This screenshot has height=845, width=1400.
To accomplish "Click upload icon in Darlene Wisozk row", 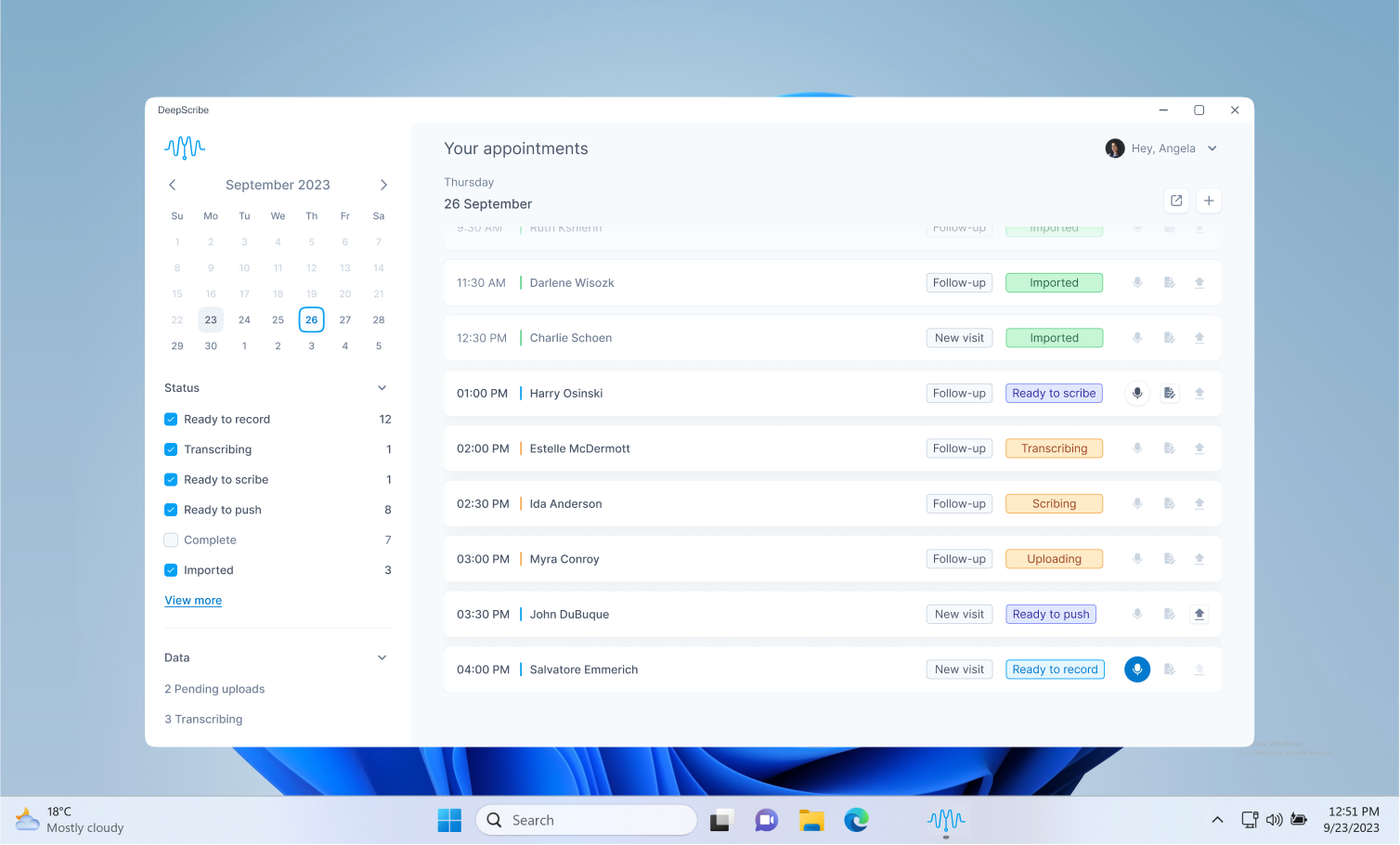I will pos(1199,283).
